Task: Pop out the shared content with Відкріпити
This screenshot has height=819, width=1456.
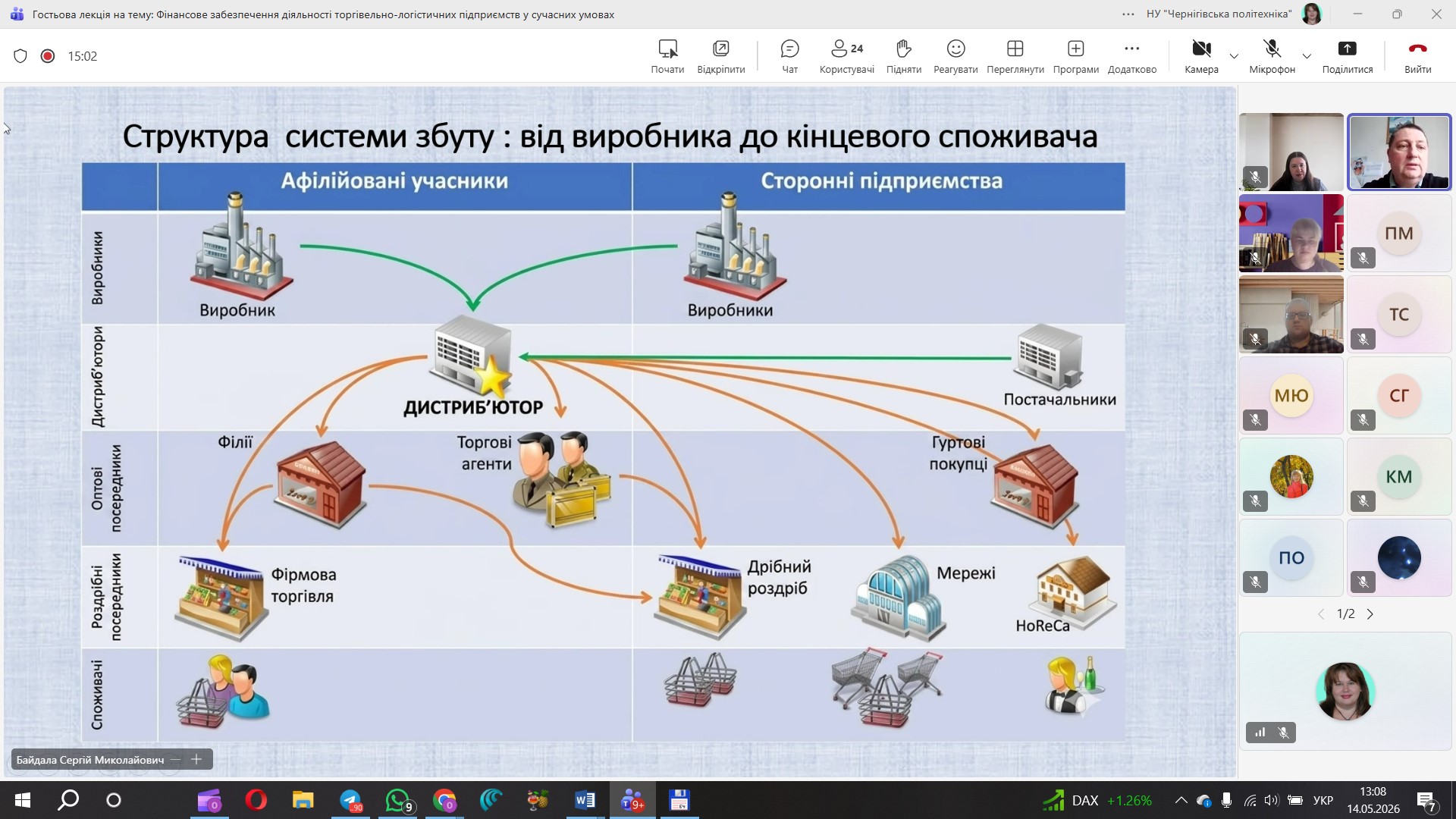Action: (x=720, y=57)
